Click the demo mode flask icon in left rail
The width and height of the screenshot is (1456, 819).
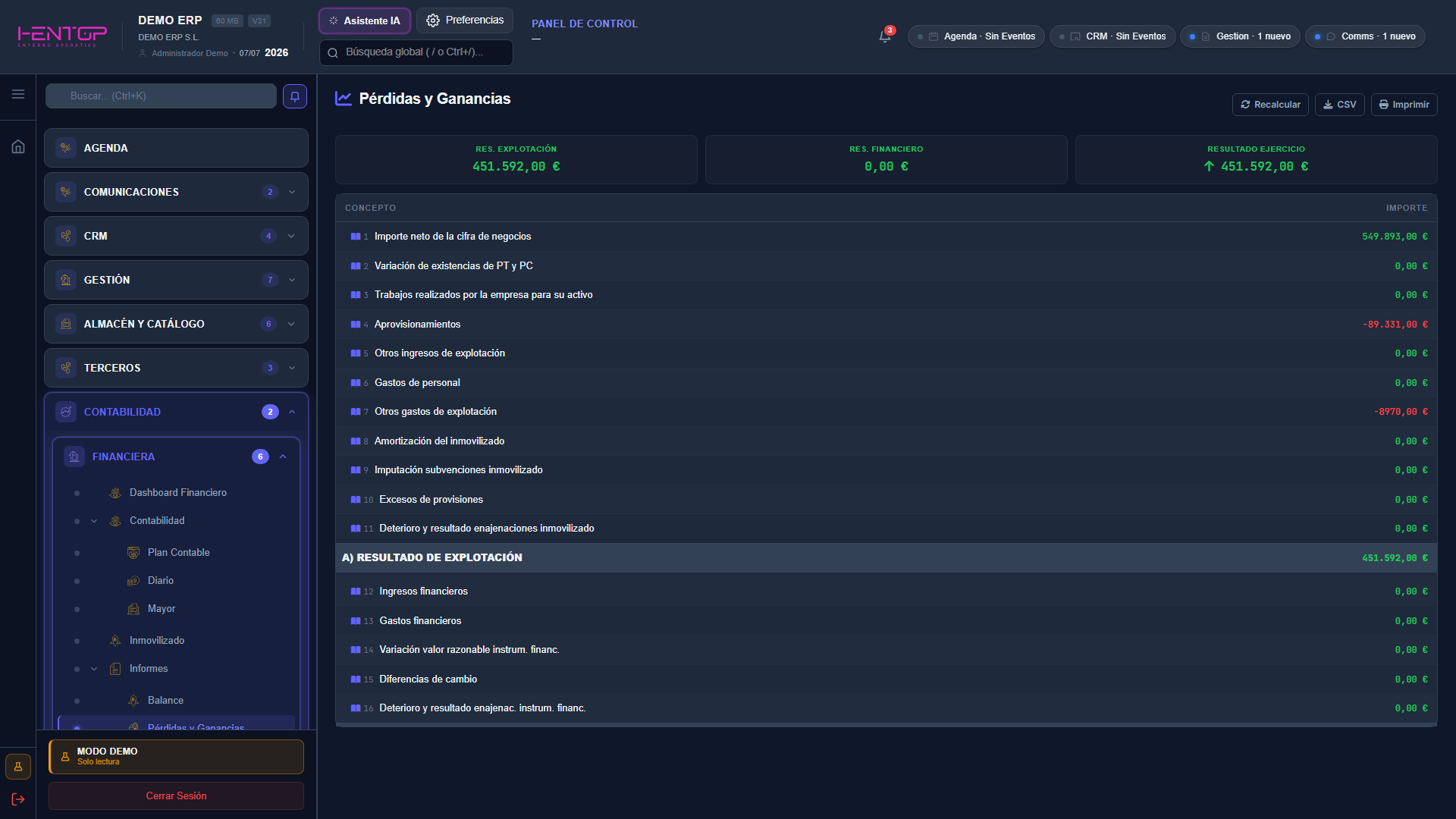tap(18, 767)
